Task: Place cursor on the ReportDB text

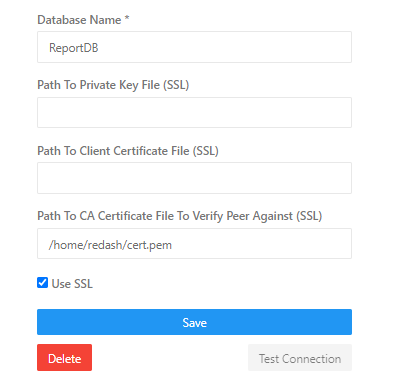Action: [74, 48]
